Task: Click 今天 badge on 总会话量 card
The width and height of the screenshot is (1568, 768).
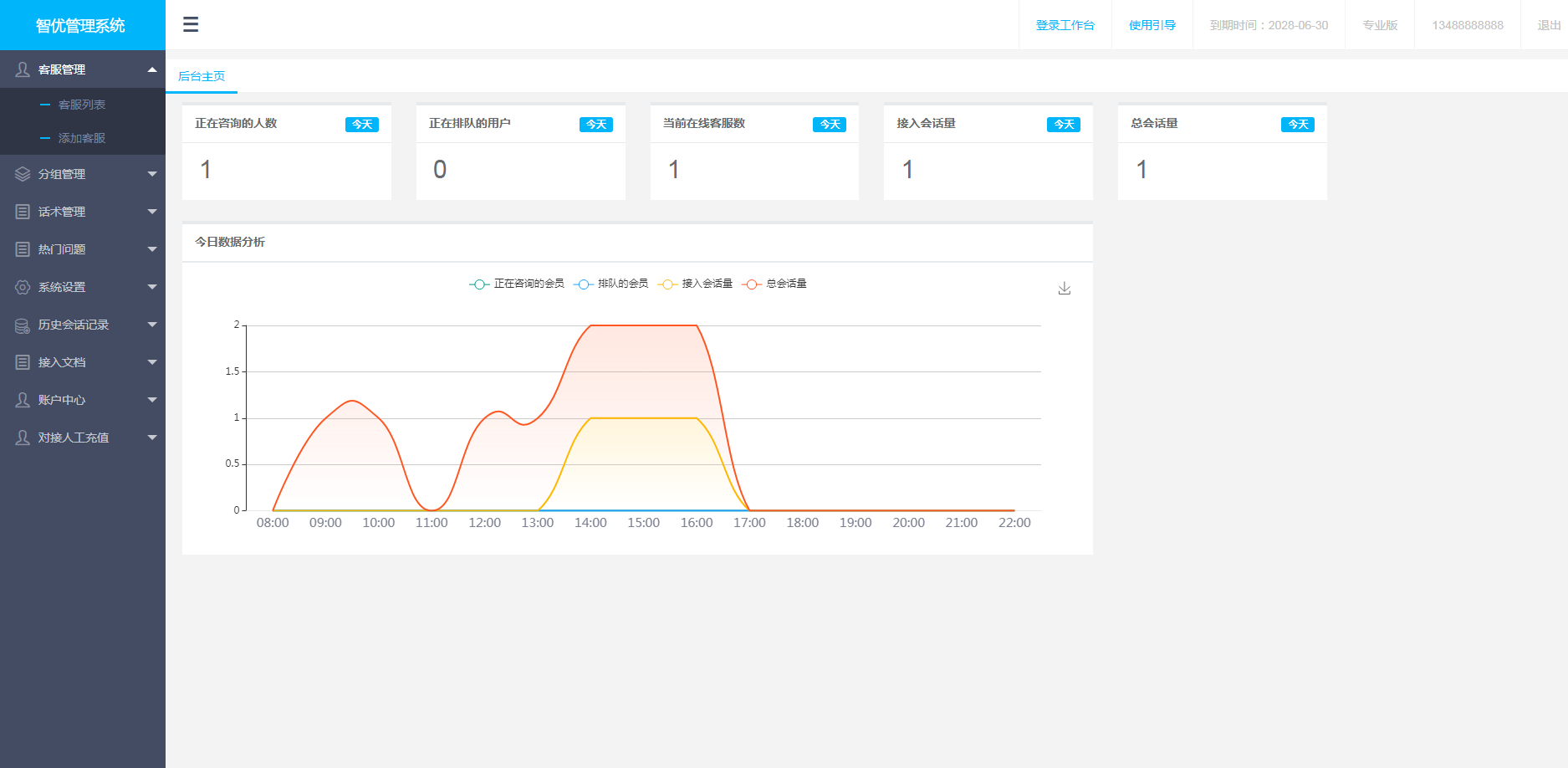Action: click(x=1298, y=125)
